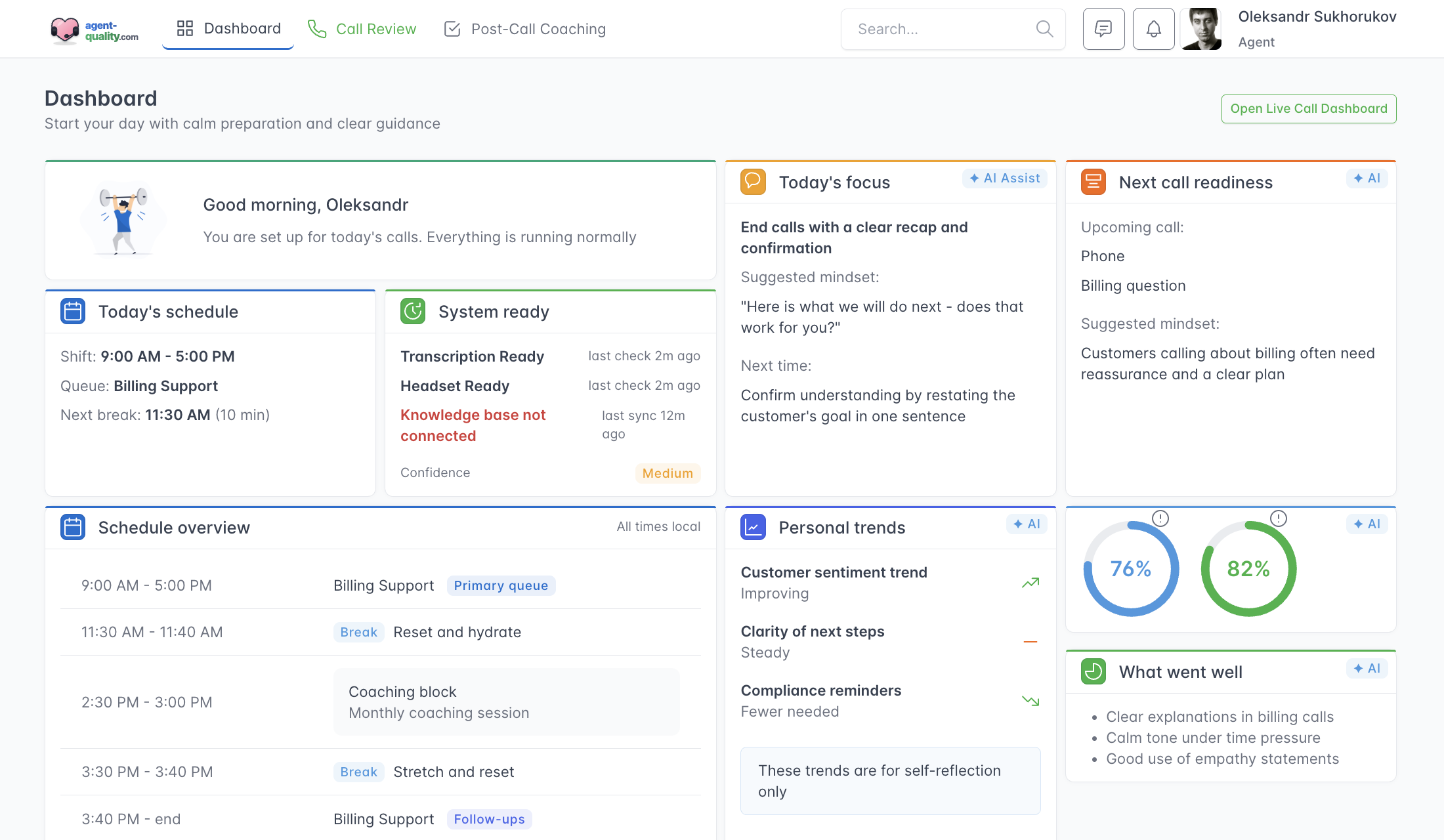The image size is (1444, 840).
Task: Click the System ready green icon
Action: tap(413, 311)
